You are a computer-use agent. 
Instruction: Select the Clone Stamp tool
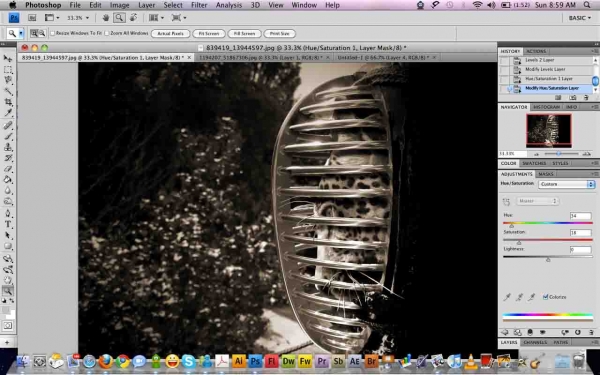8,147
